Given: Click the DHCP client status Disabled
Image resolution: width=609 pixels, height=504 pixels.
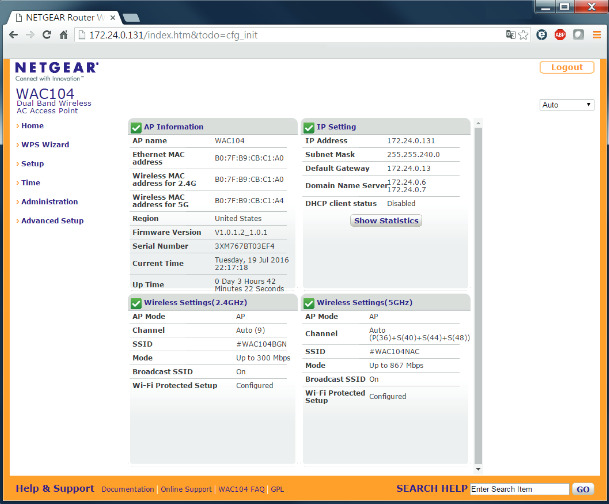Looking at the screenshot, I should pos(401,203).
